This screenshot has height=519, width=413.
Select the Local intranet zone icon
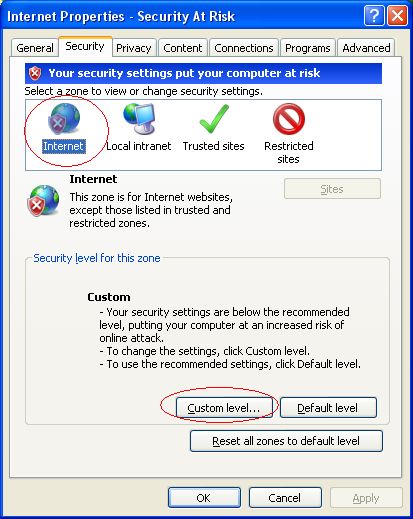click(x=139, y=118)
